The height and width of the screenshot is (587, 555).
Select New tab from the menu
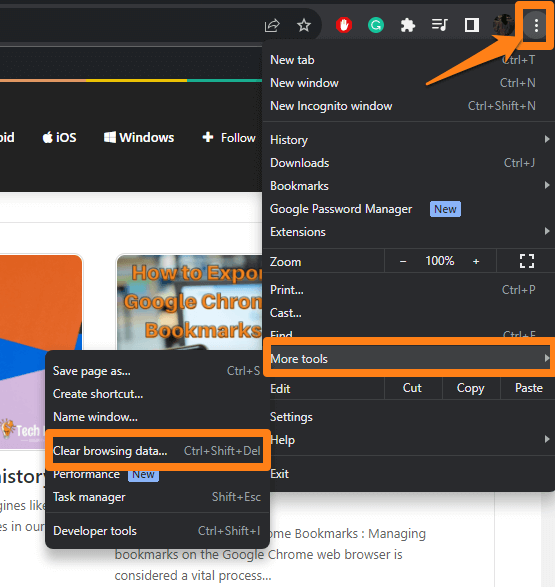[x=409, y=60]
